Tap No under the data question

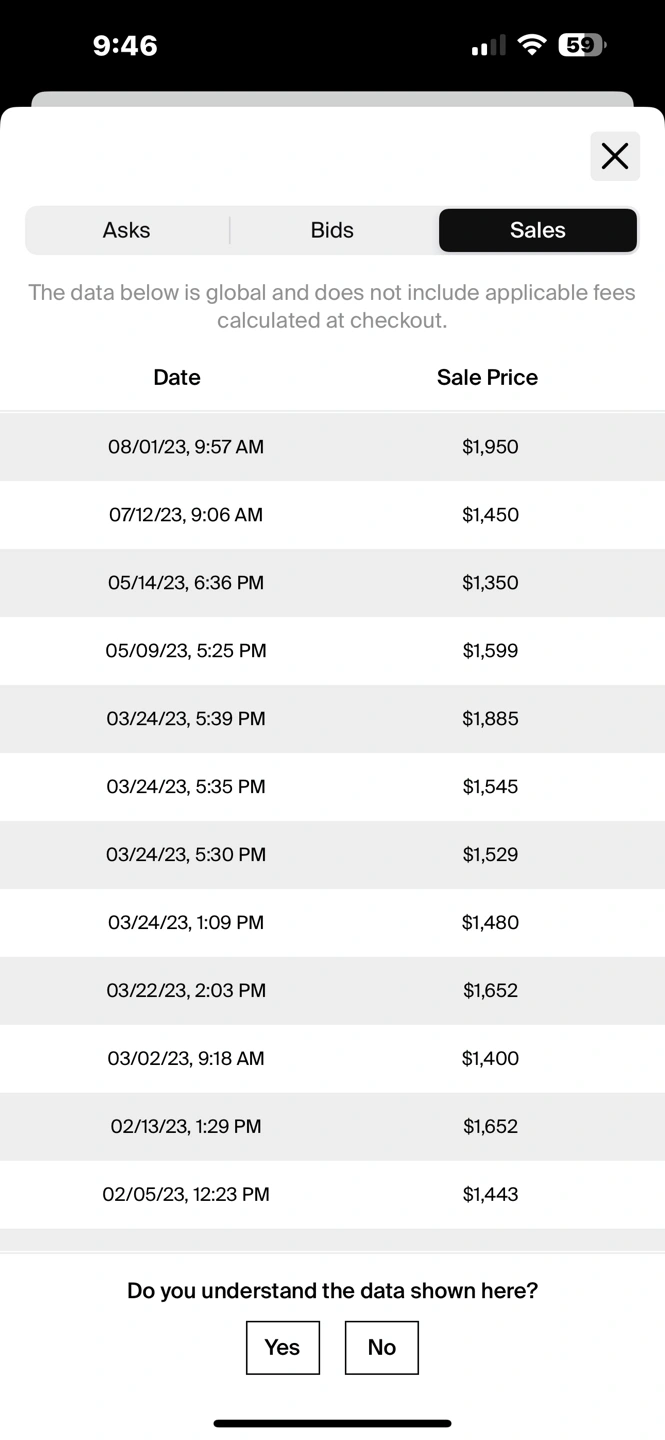tap(381, 1347)
